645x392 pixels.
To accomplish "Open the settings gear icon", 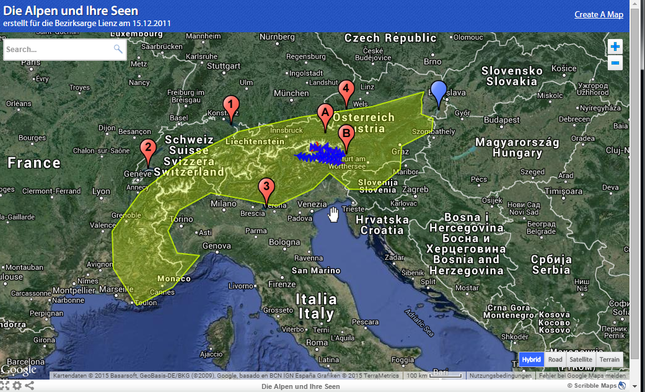I will (17, 385).
